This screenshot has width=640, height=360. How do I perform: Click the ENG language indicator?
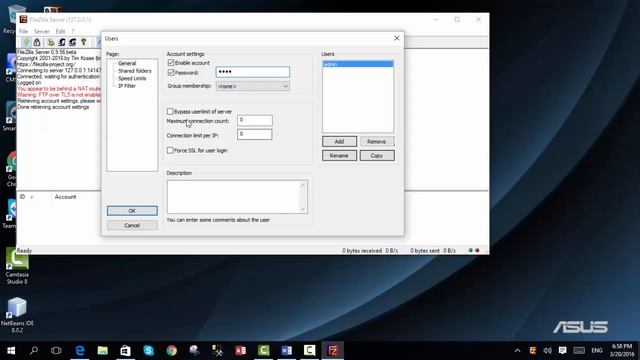tap(597, 351)
